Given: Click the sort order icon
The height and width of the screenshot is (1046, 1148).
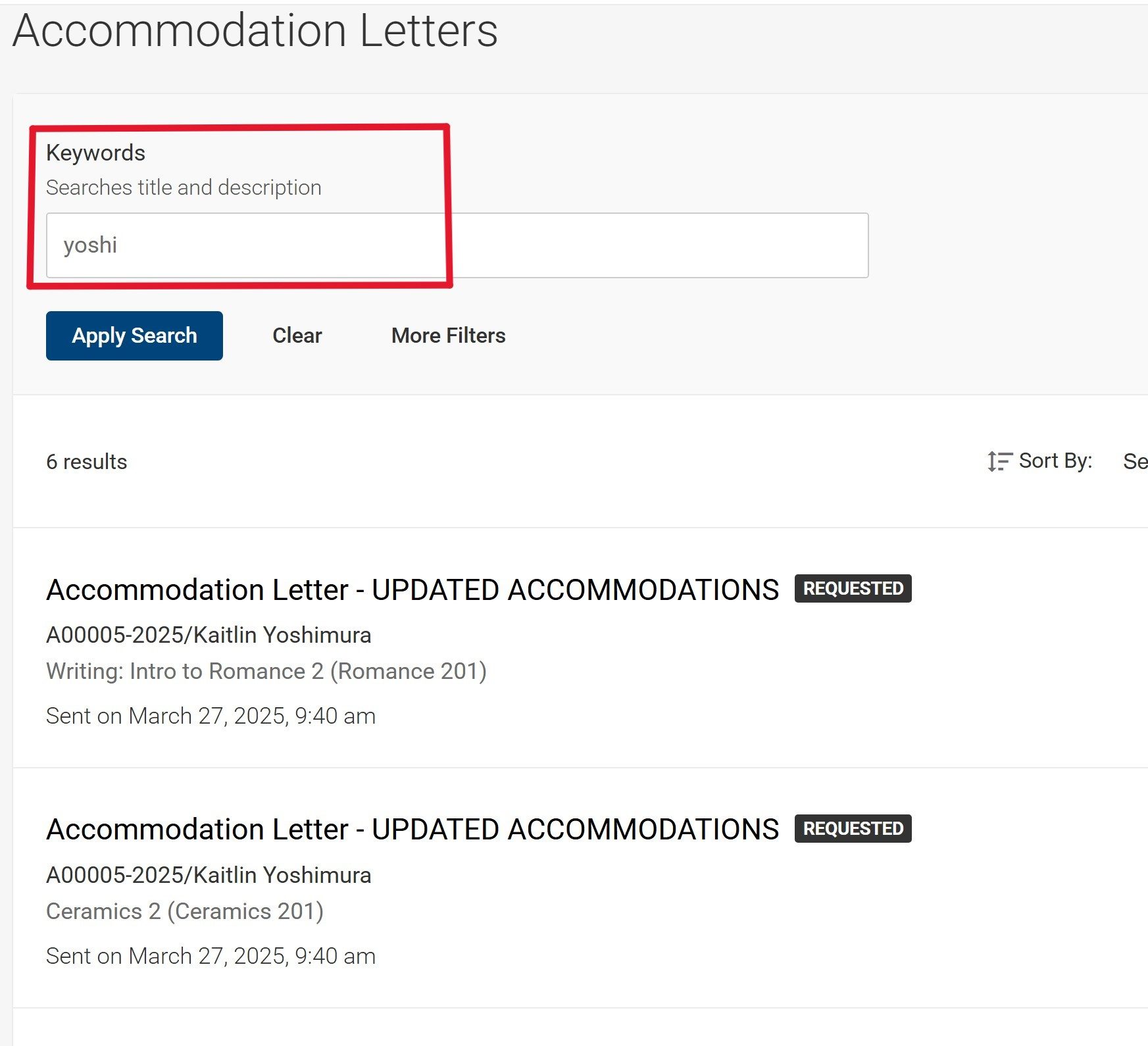Looking at the screenshot, I should point(999,461).
